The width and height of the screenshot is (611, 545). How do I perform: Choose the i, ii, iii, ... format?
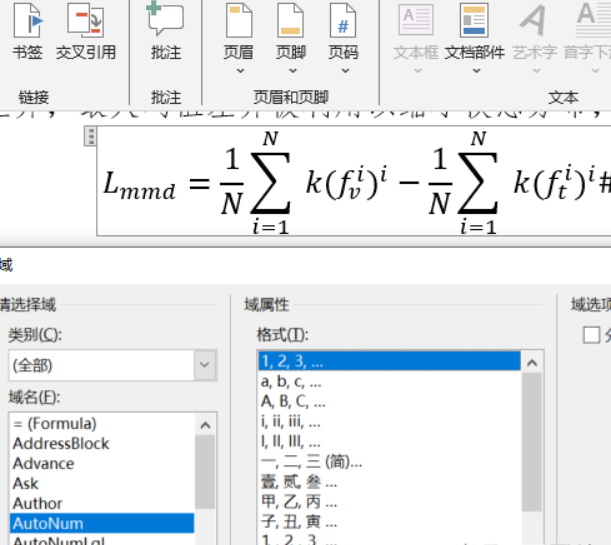tap(389, 422)
